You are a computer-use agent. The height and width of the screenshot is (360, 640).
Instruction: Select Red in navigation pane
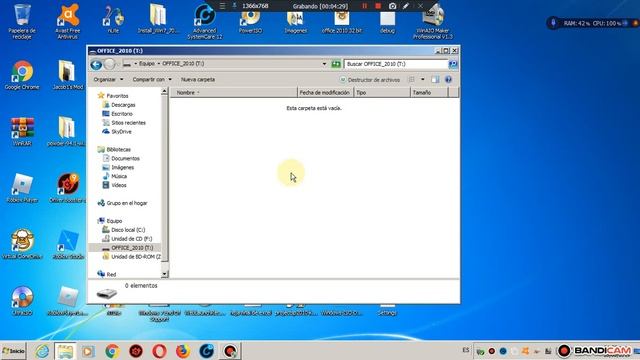(x=107, y=274)
